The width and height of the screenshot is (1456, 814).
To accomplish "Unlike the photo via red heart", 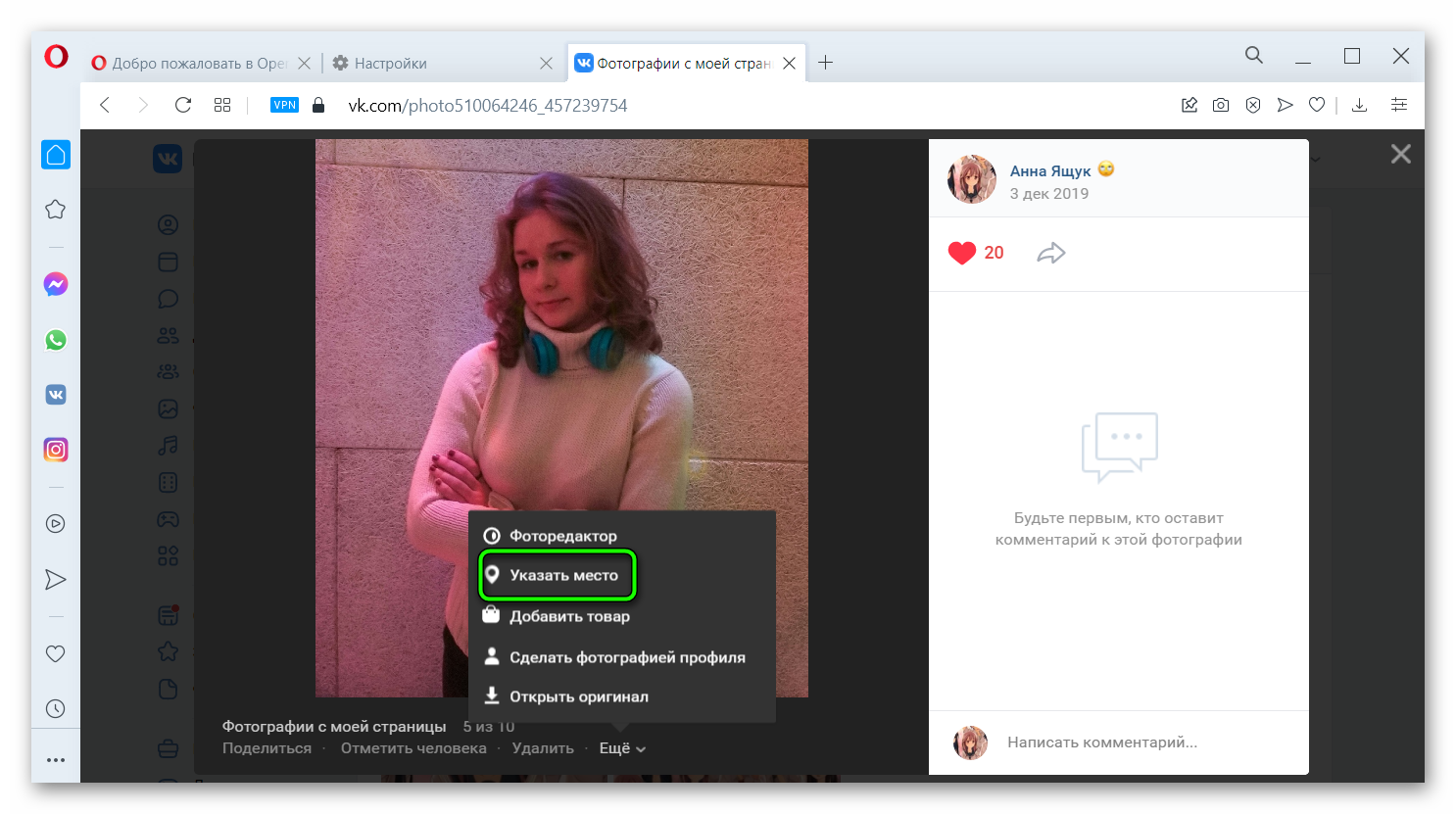I will [x=962, y=253].
